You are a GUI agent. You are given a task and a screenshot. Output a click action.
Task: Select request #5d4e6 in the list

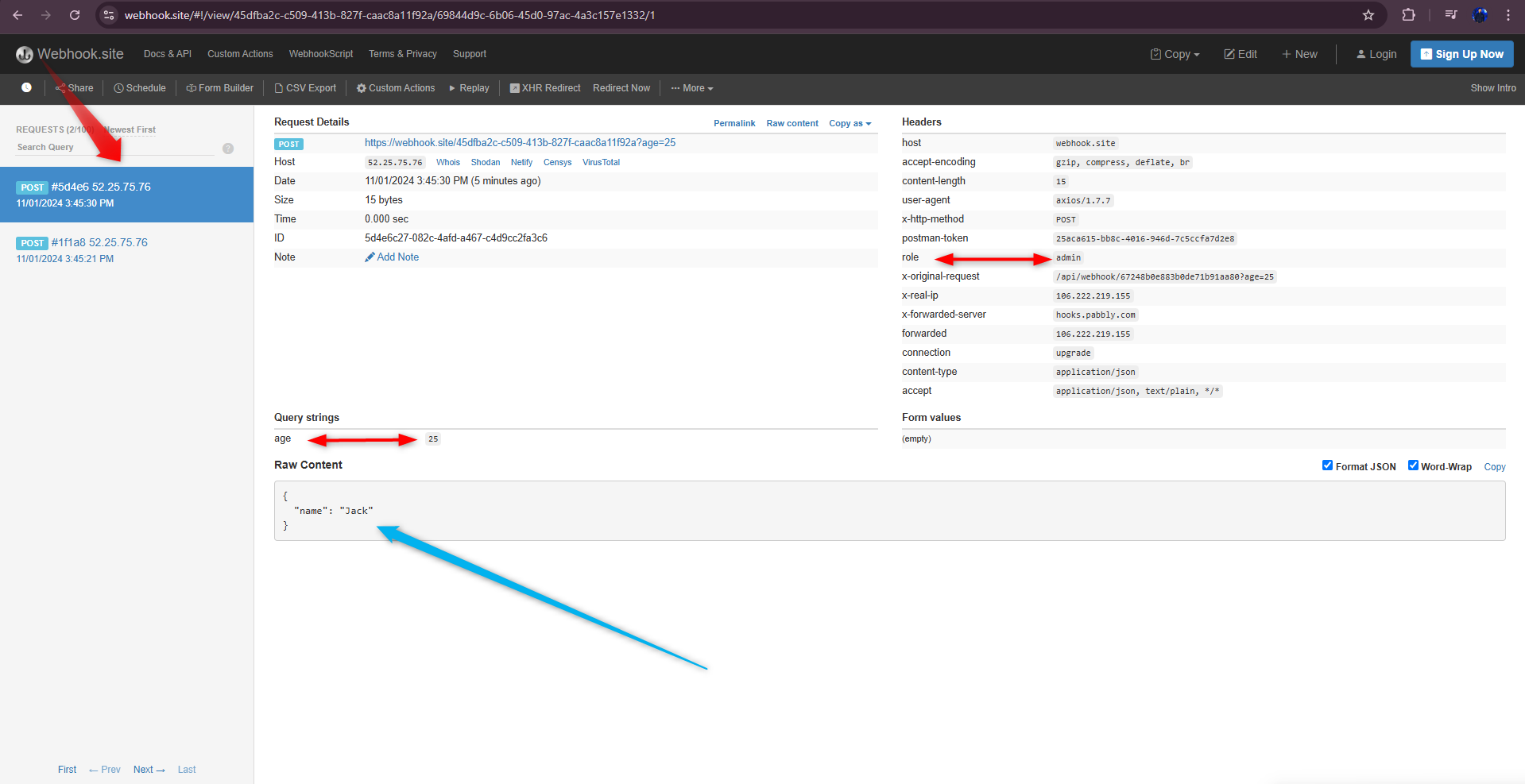point(126,195)
